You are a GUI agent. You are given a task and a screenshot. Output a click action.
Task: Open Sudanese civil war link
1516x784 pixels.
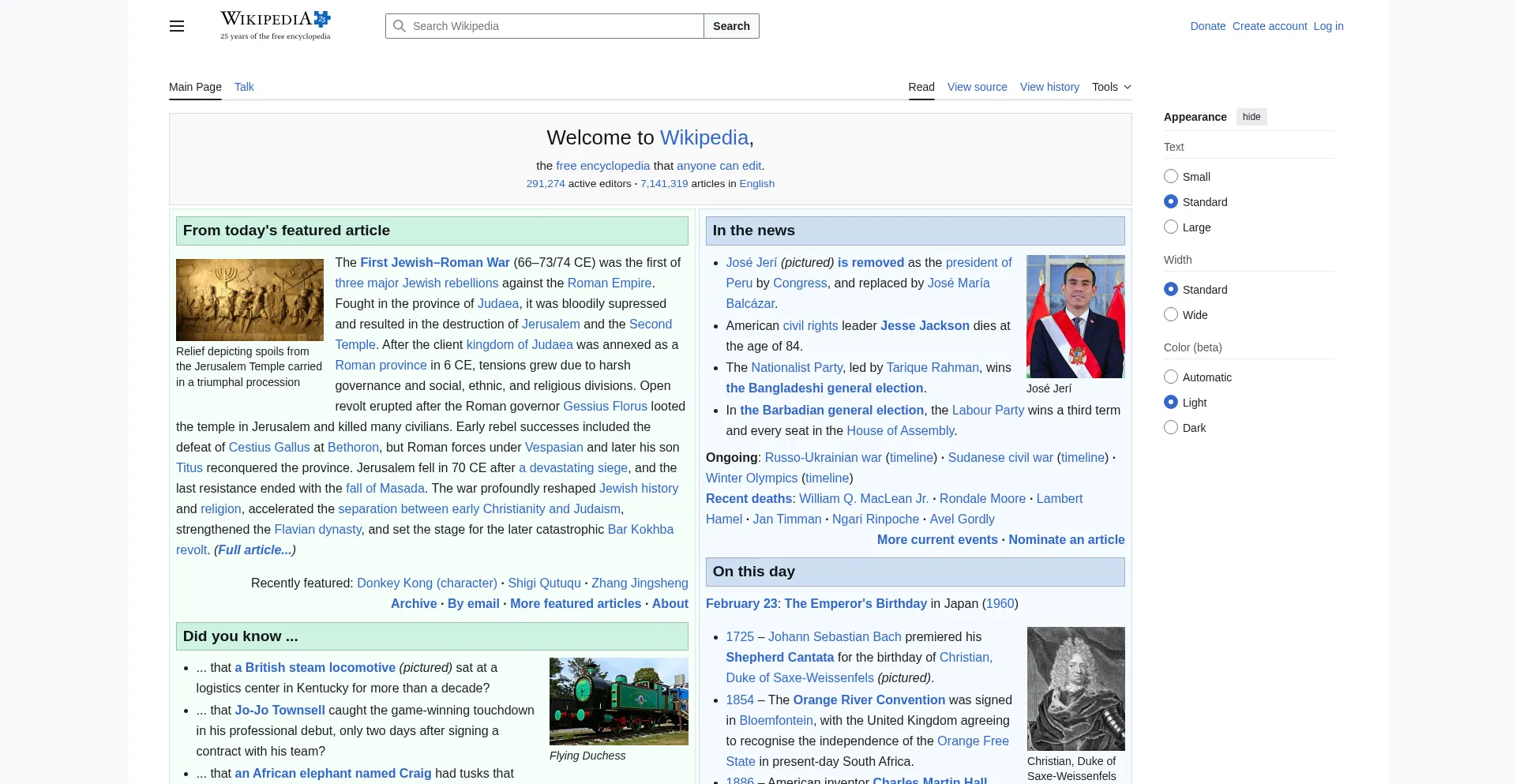[1000, 457]
